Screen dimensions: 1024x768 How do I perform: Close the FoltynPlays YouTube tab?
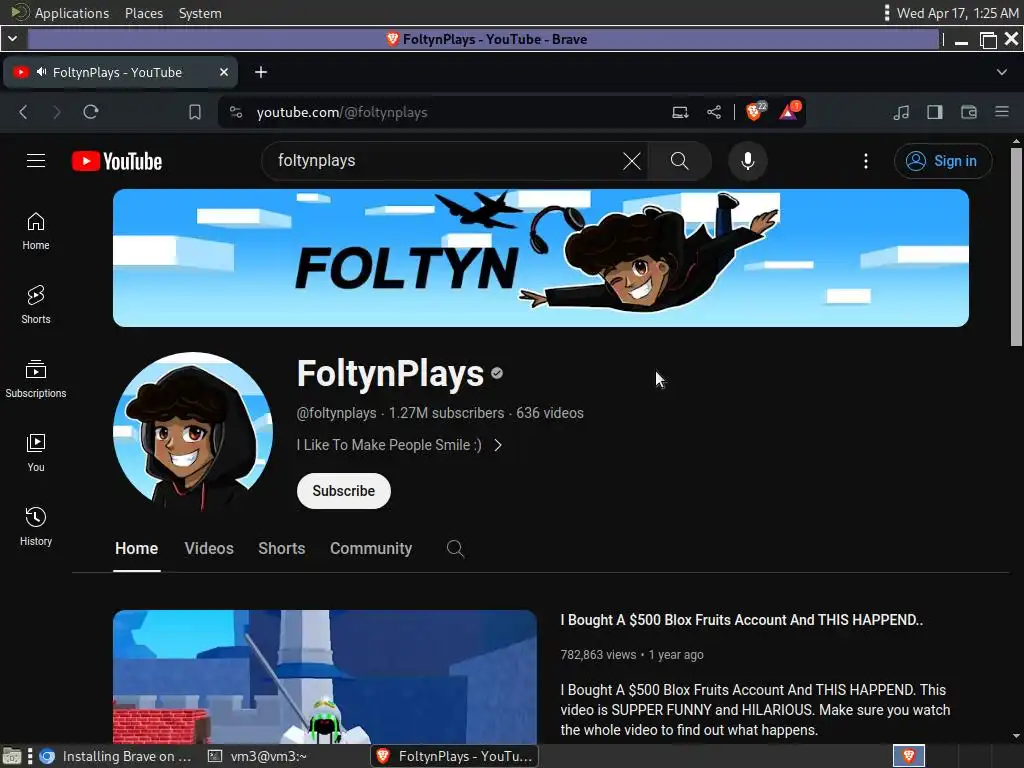(x=224, y=72)
